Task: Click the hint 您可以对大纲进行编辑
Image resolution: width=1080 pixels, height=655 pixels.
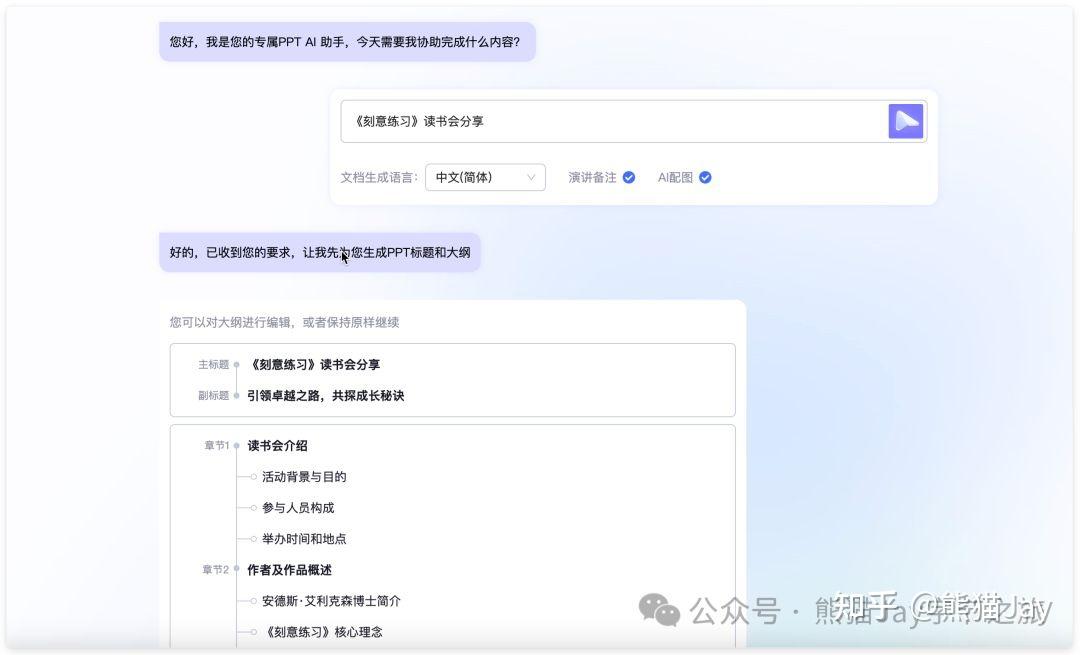Action: (x=284, y=322)
